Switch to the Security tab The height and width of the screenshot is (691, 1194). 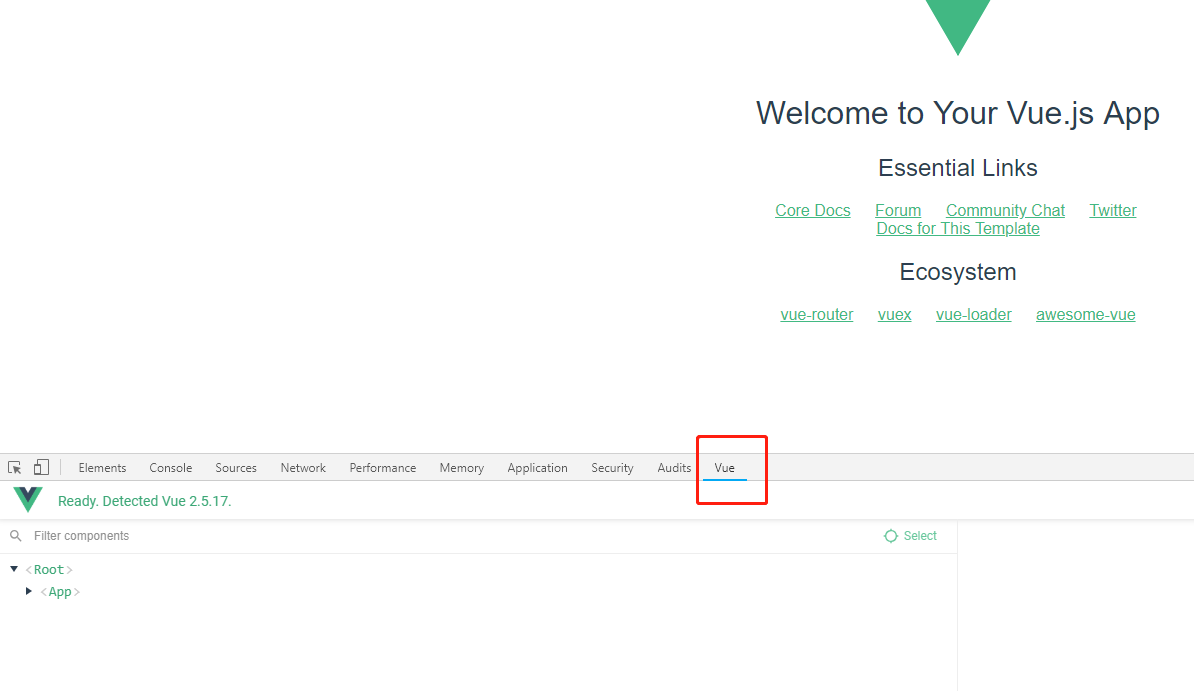[x=612, y=468]
